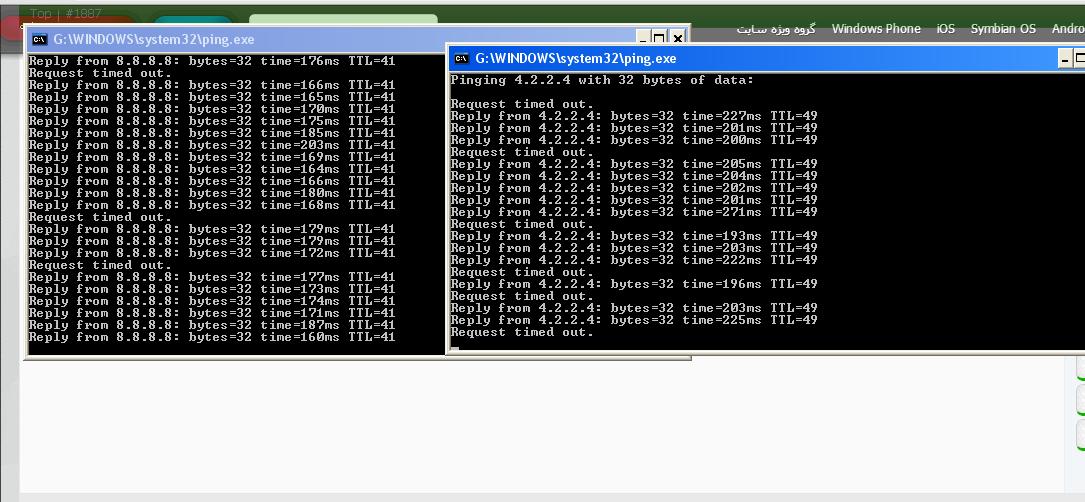
Task: Click the 8.8.8.8 reply with time=160ms
Action: pyautogui.click(x=212, y=337)
